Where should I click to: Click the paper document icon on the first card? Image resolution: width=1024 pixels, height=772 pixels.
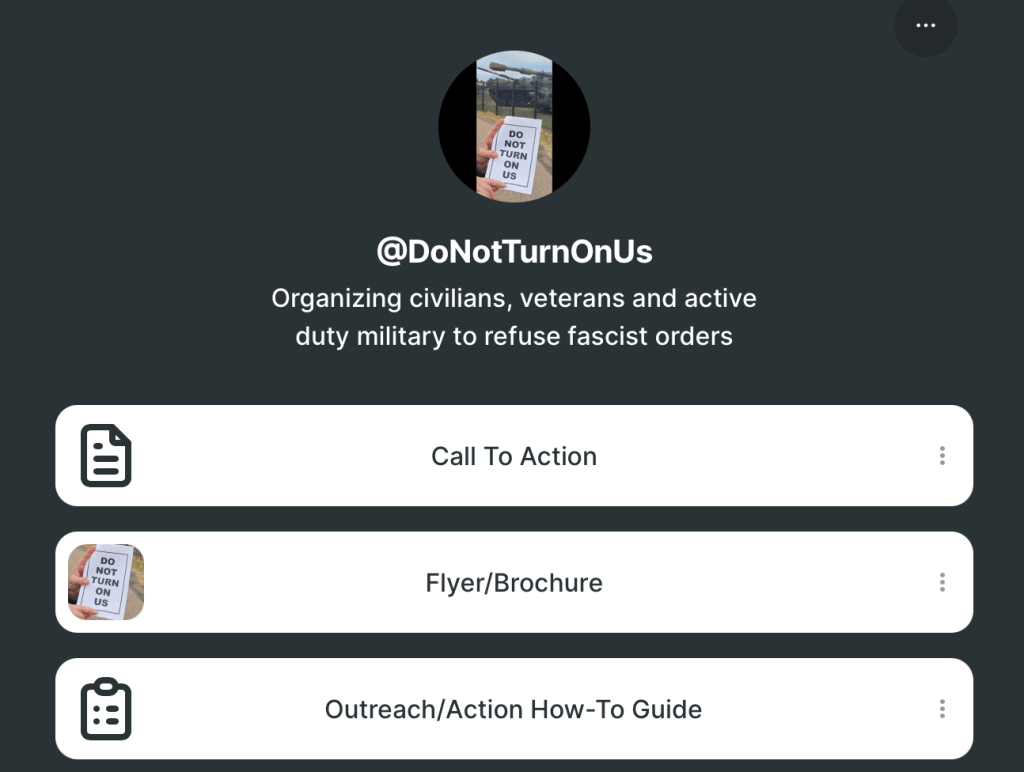(x=105, y=455)
